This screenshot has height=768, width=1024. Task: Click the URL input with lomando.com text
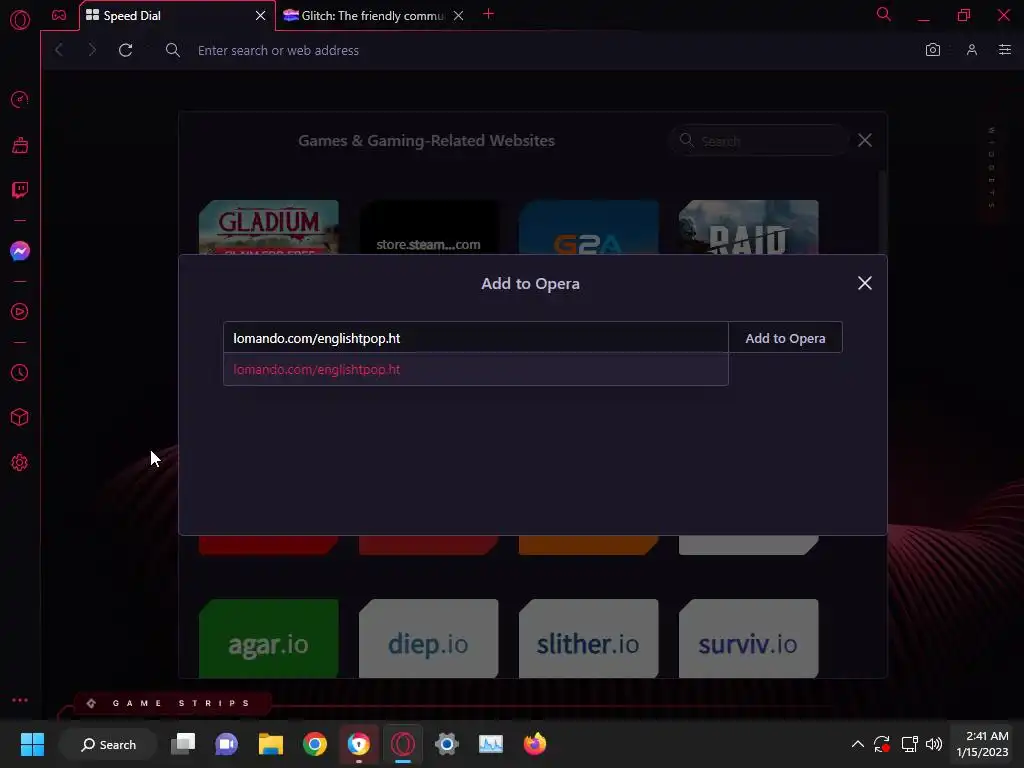(x=475, y=338)
